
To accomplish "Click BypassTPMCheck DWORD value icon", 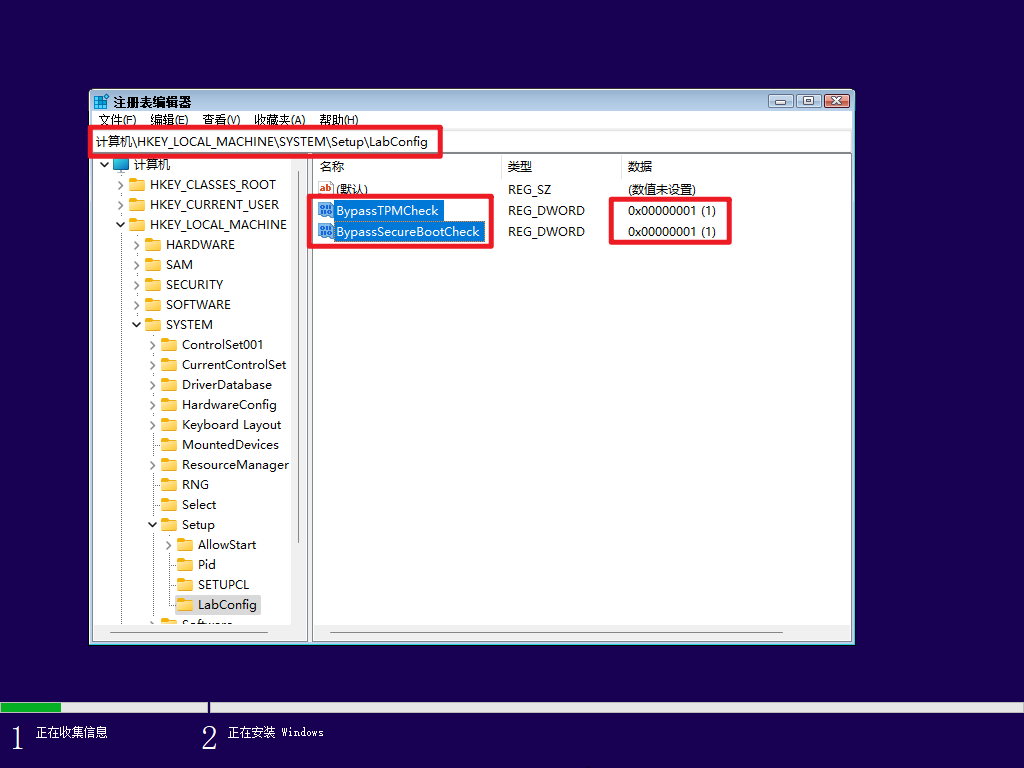I will (x=325, y=210).
